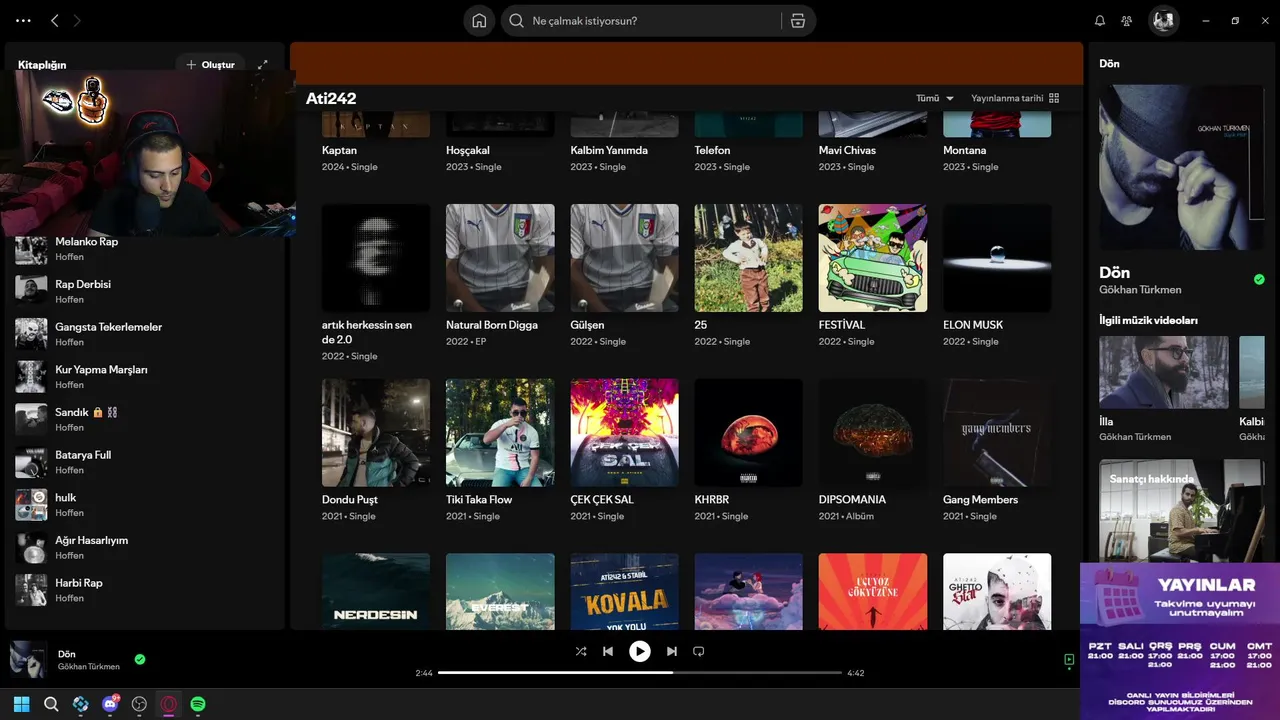Open the Windows Start menu
Viewport: 1280px width, 720px height.
pos(21,704)
